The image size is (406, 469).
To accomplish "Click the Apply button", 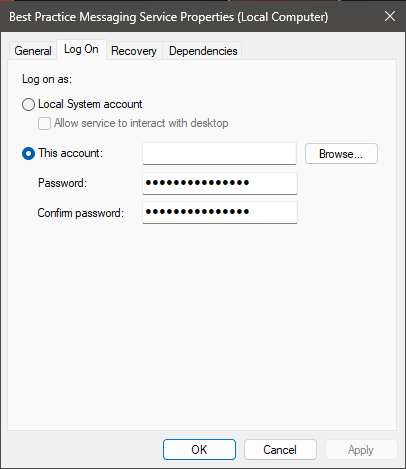I will pos(361,450).
